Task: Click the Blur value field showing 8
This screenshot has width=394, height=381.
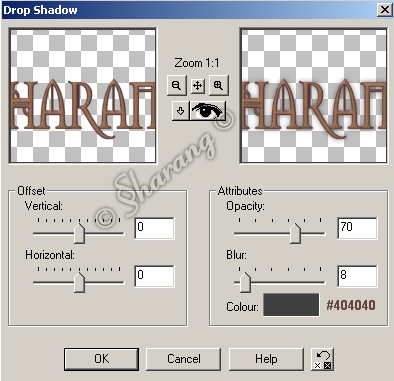Action: pos(357,276)
